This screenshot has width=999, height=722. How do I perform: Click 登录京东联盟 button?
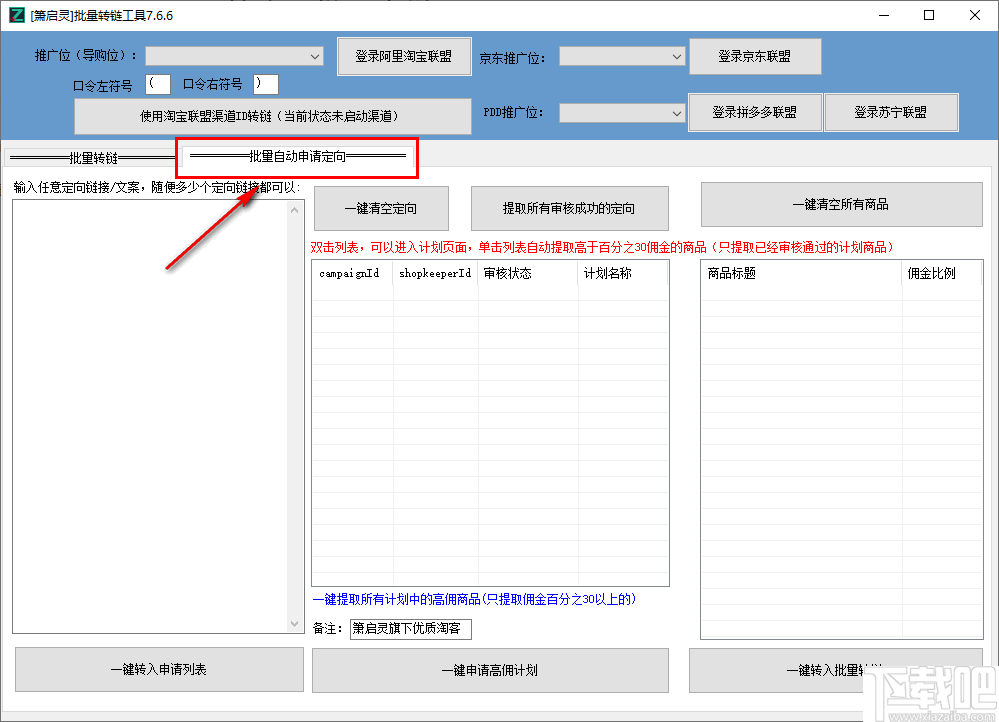[755, 56]
